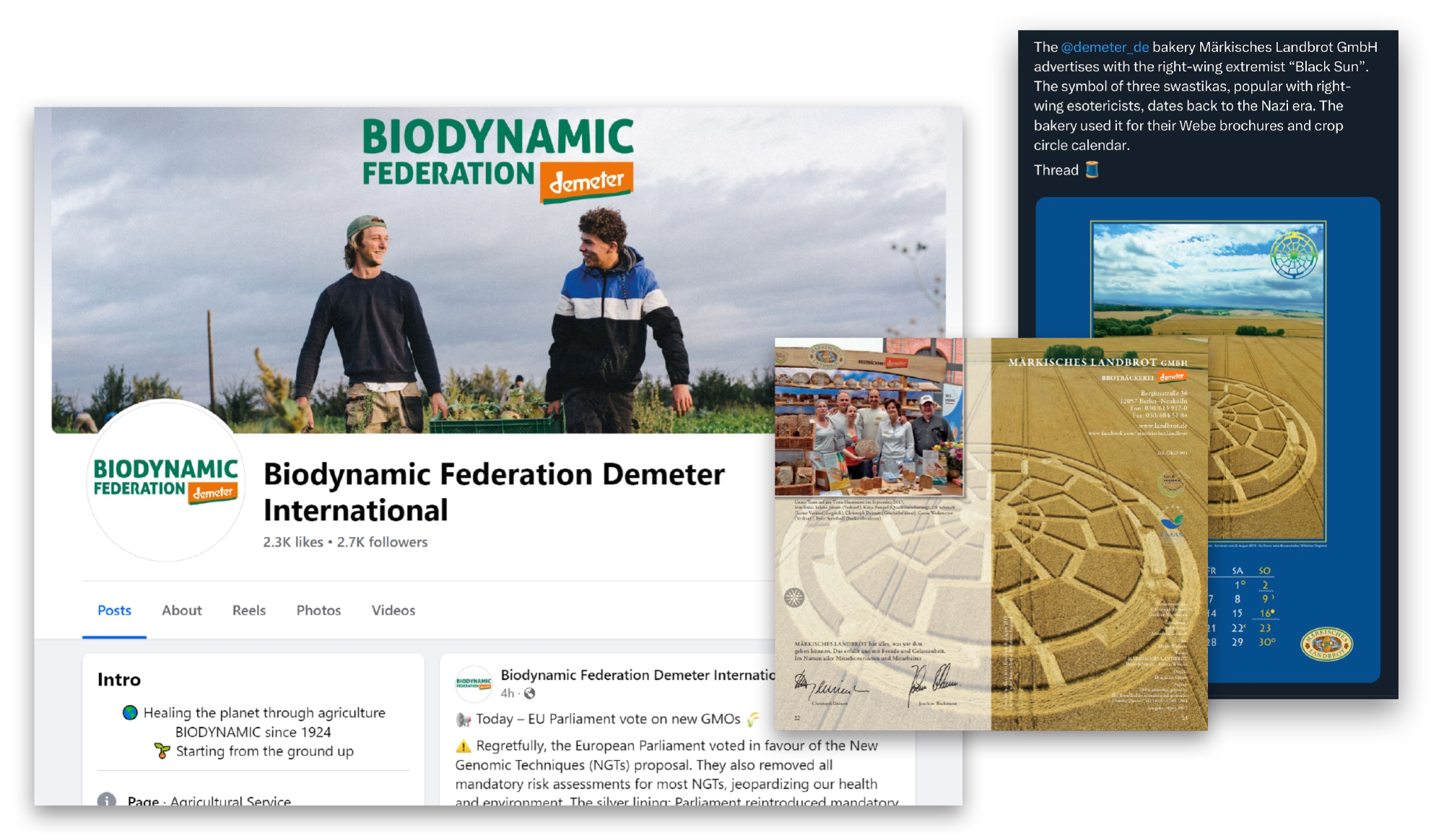Screen dimensions: 1444x840
Task: Click the 2.7K followers count
Action: pyautogui.click(x=382, y=542)
